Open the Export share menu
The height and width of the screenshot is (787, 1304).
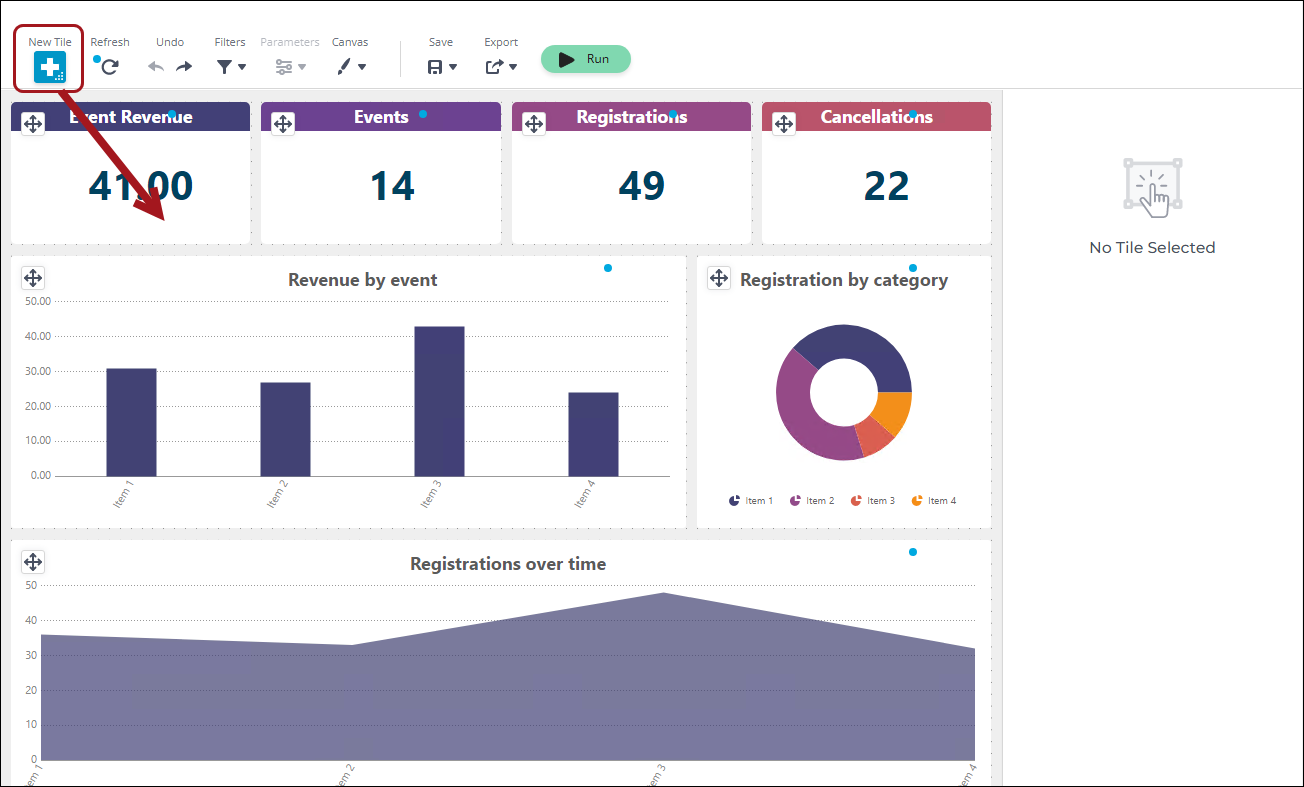pos(501,67)
